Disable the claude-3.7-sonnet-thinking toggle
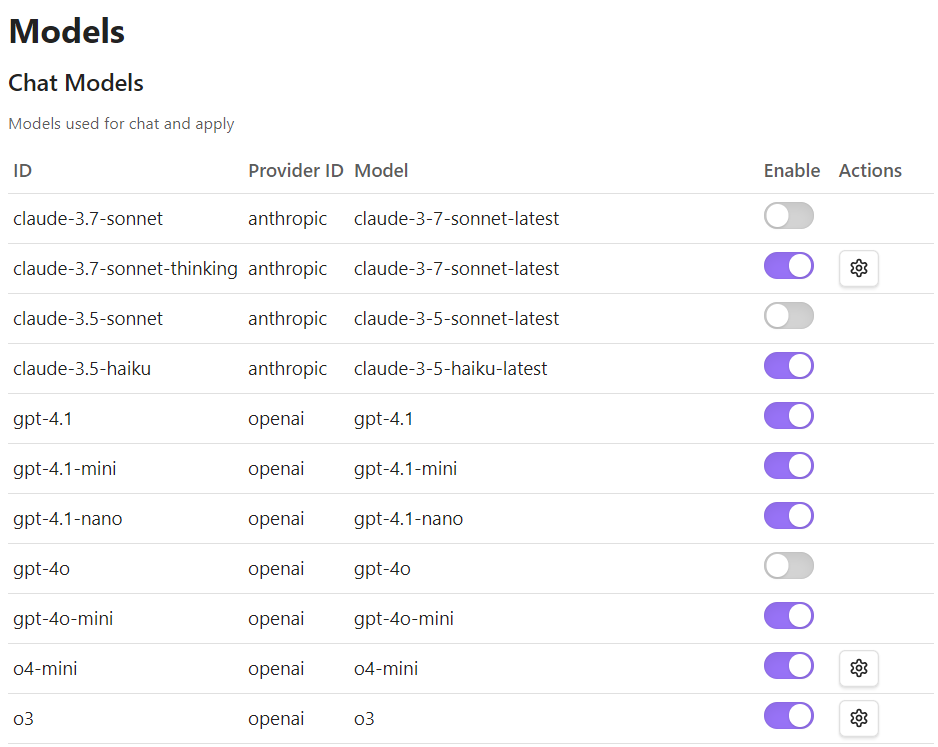 coord(788,266)
